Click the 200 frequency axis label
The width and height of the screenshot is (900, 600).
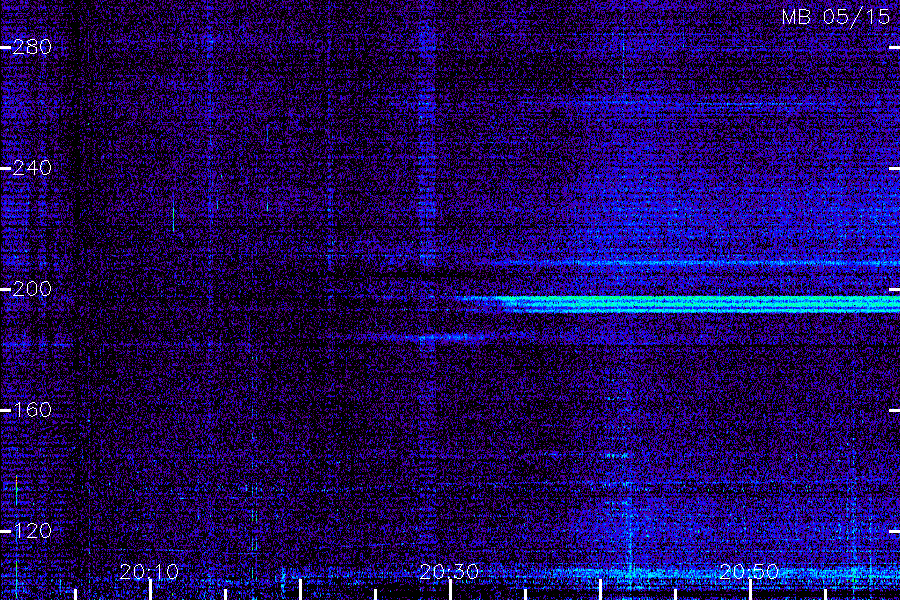click(32, 289)
